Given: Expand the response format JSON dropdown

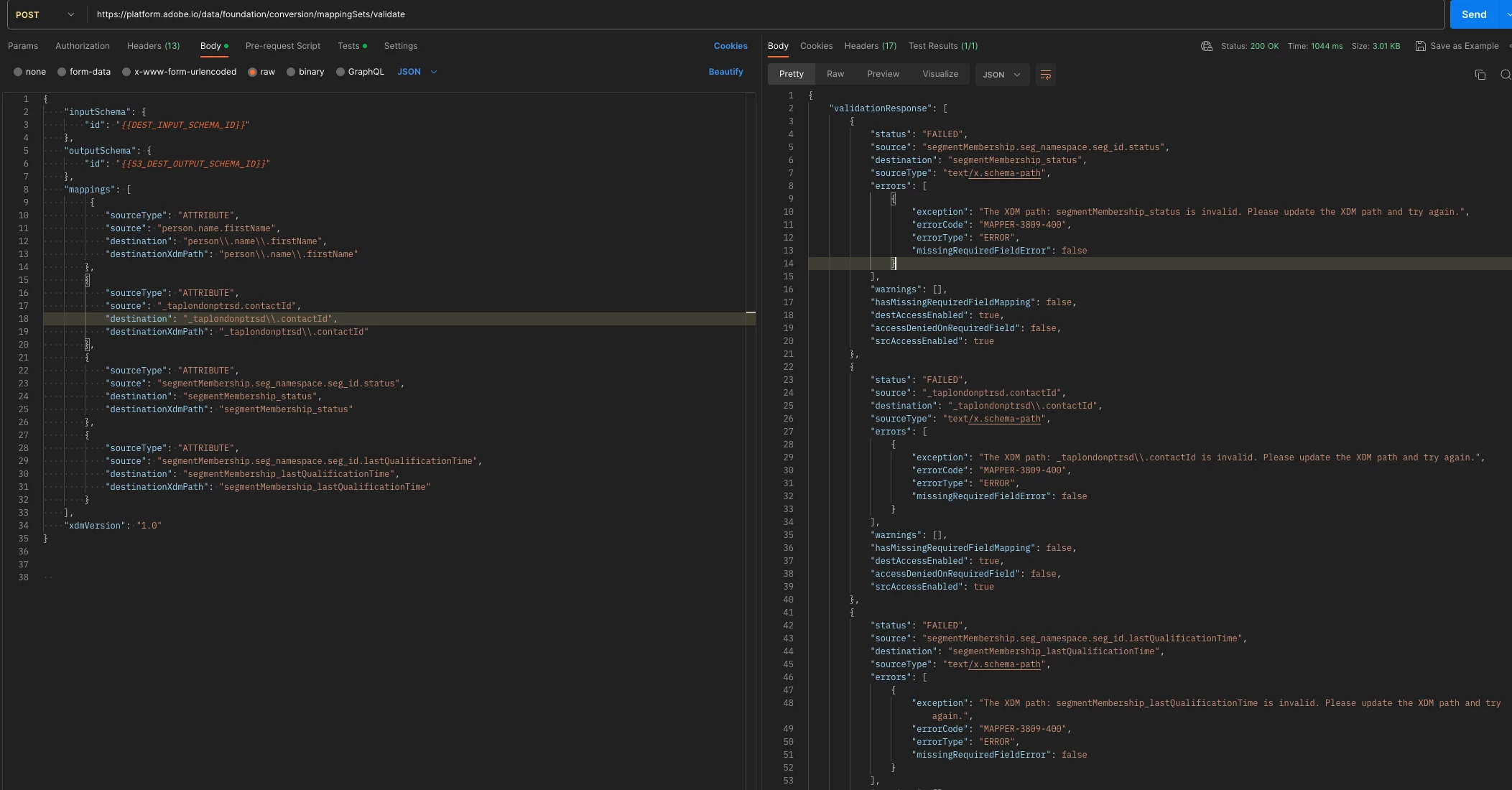Looking at the screenshot, I should pos(1001,75).
